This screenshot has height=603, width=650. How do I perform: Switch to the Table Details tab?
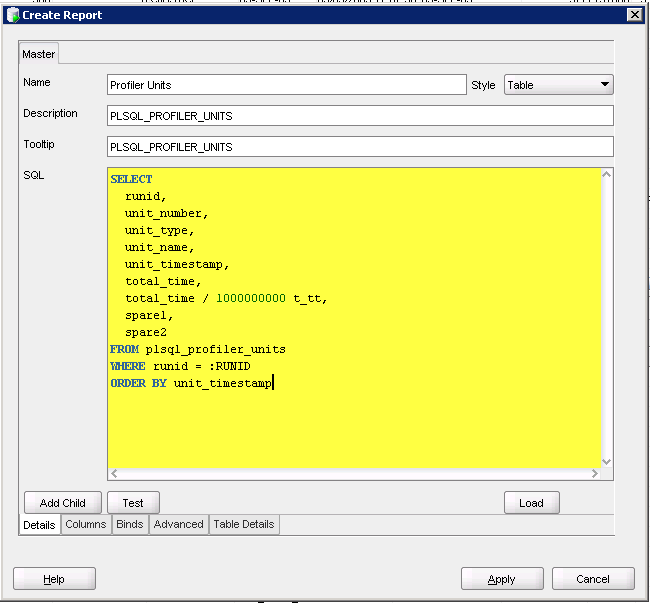point(245,524)
